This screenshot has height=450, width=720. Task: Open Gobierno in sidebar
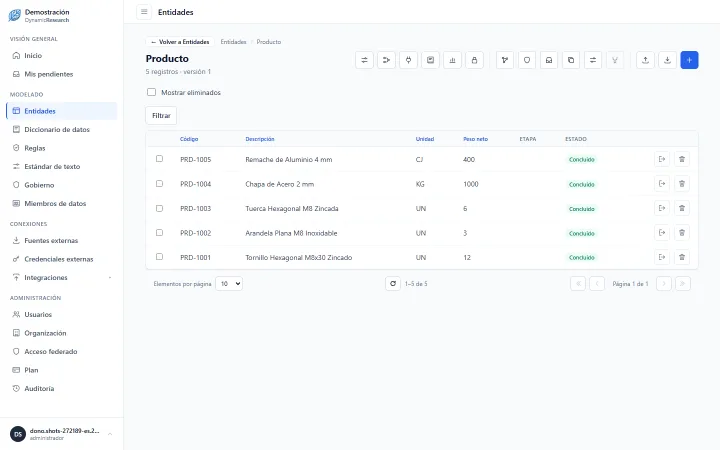click(x=62, y=185)
